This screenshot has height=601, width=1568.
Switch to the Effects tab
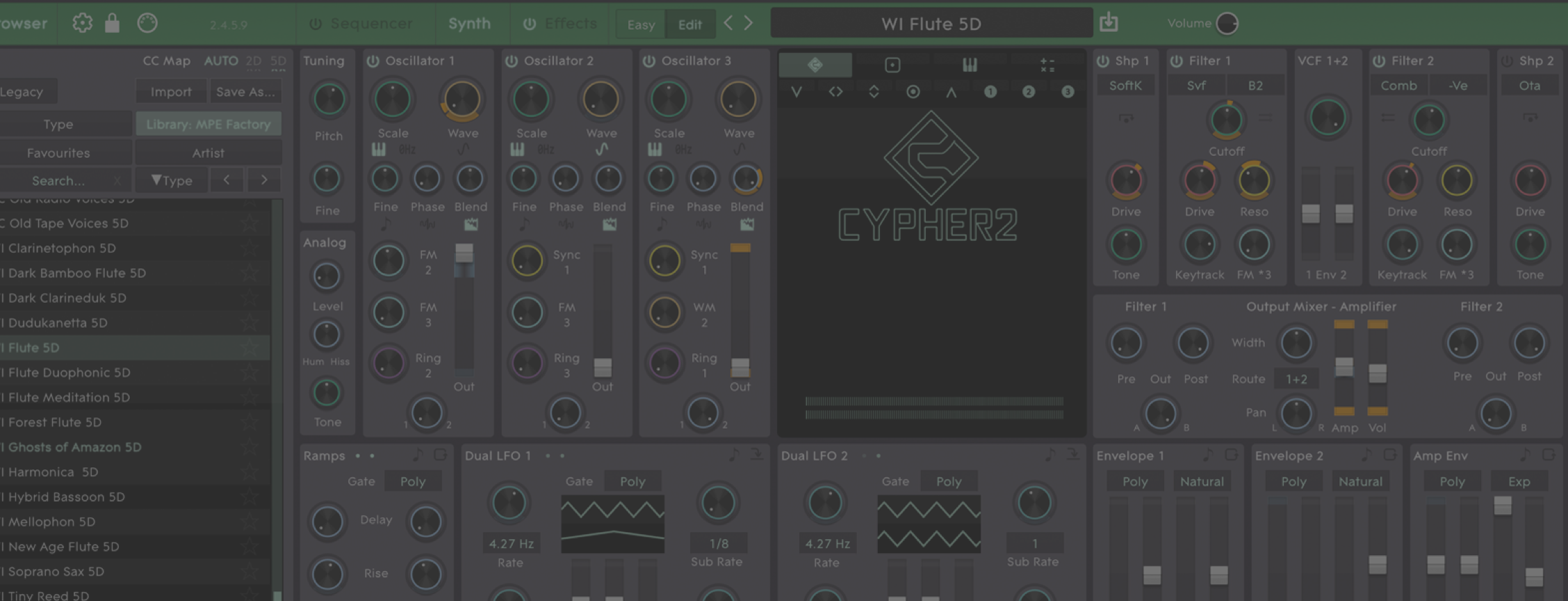(x=571, y=24)
